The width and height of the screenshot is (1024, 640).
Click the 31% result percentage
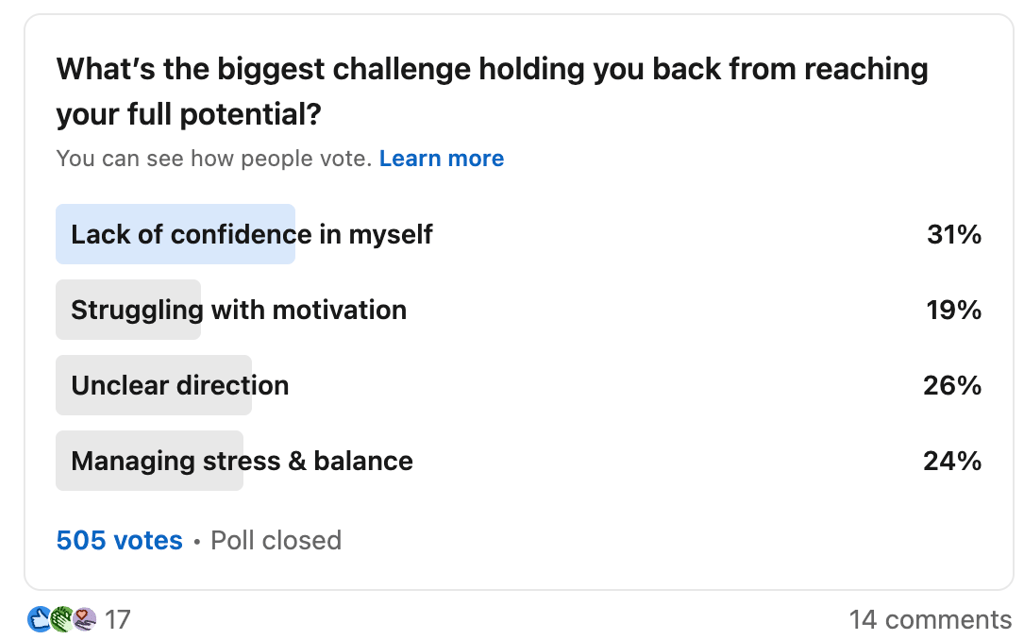coord(953,234)
